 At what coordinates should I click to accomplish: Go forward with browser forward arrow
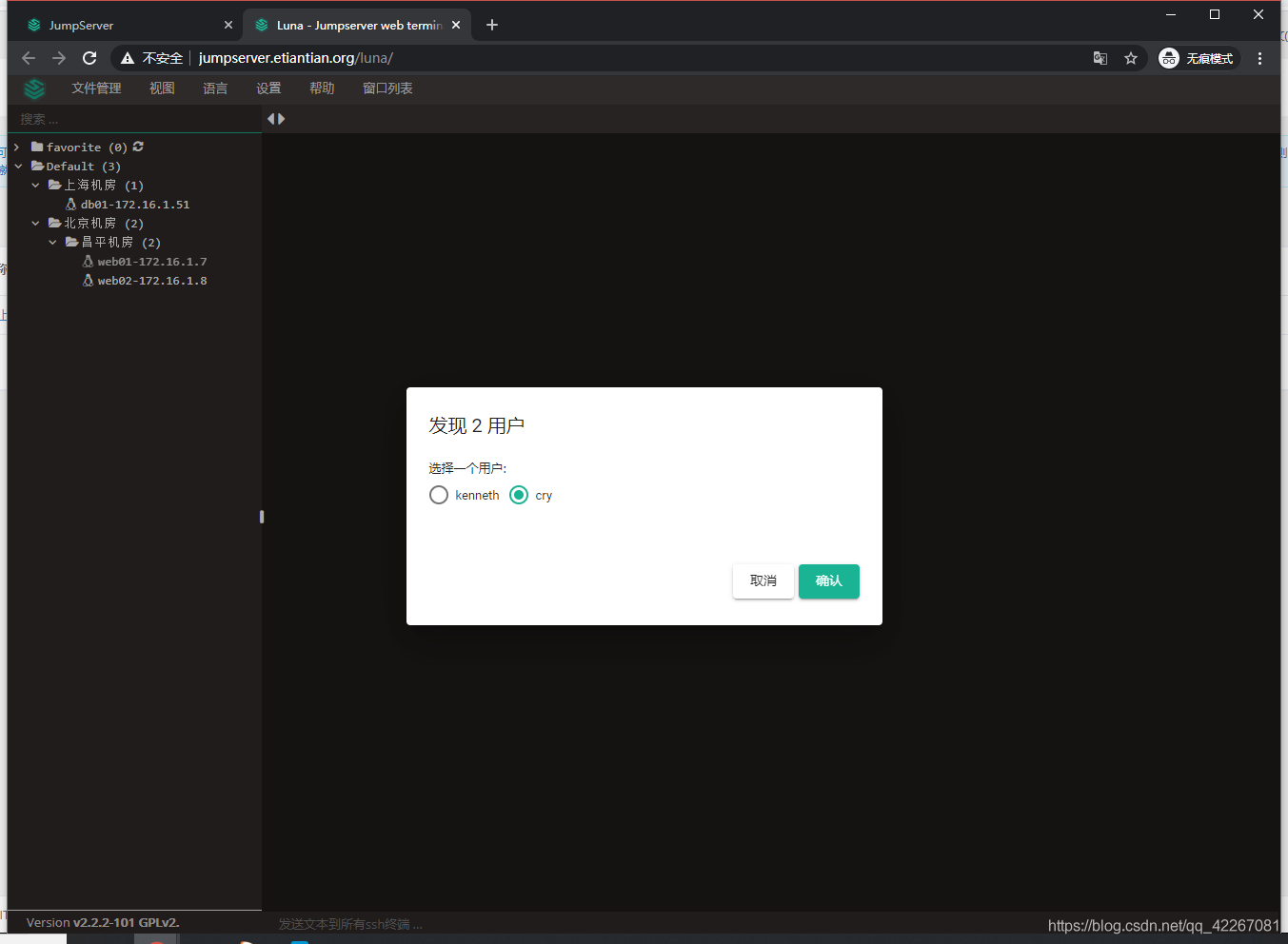coord(59,58)
